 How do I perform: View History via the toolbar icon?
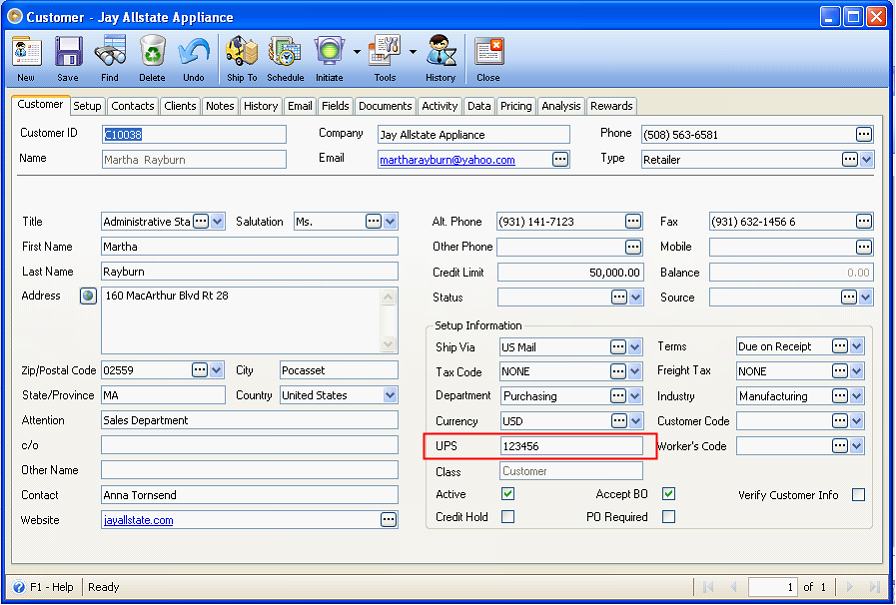pyautogui.click(x=441, y=52)
